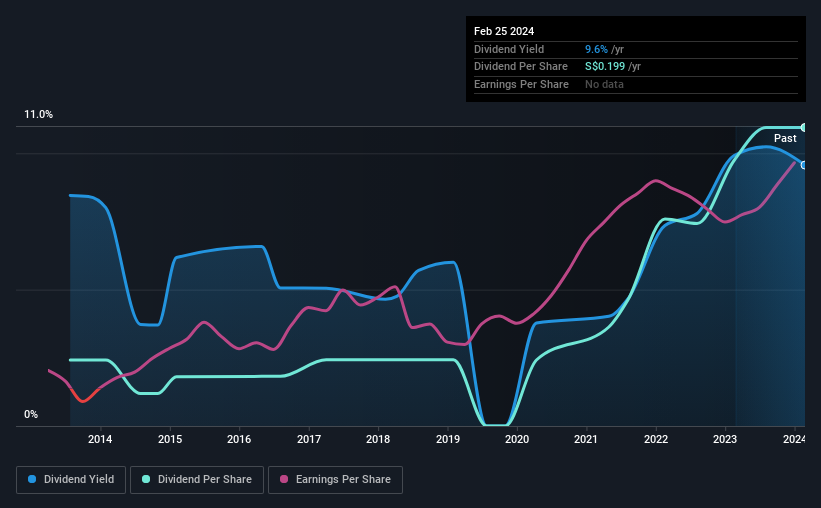
Task: Click the 11.0% y-axis label
Action: point(38,114)
